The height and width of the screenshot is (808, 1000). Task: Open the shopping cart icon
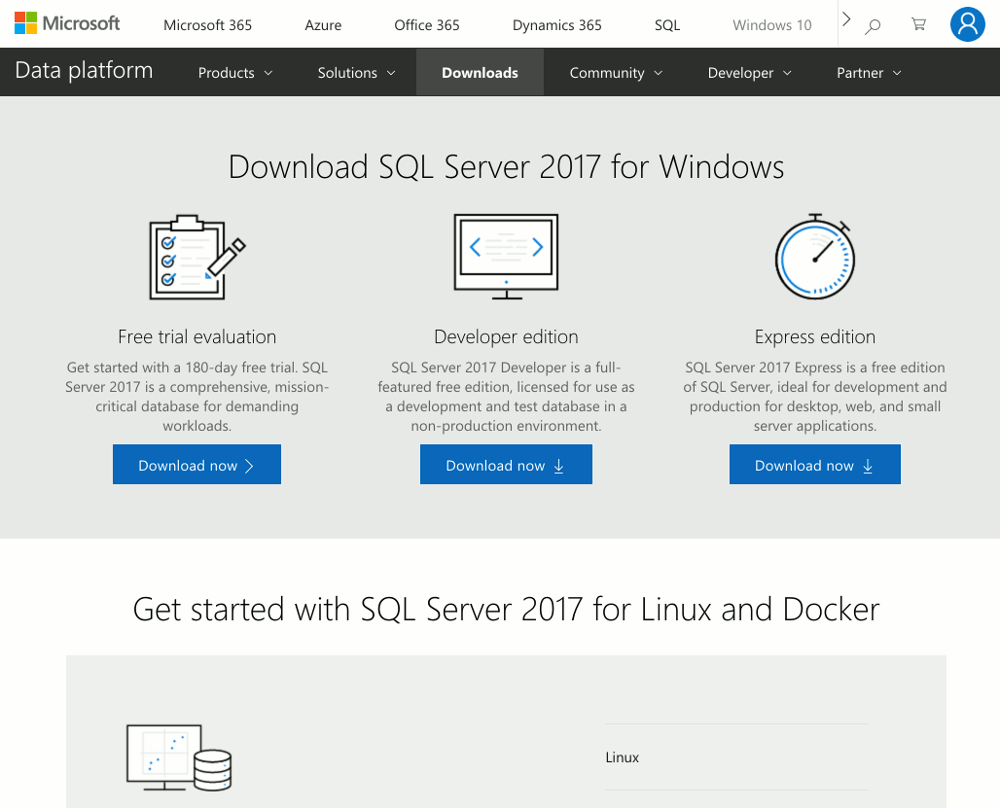(x=918, y=24)
